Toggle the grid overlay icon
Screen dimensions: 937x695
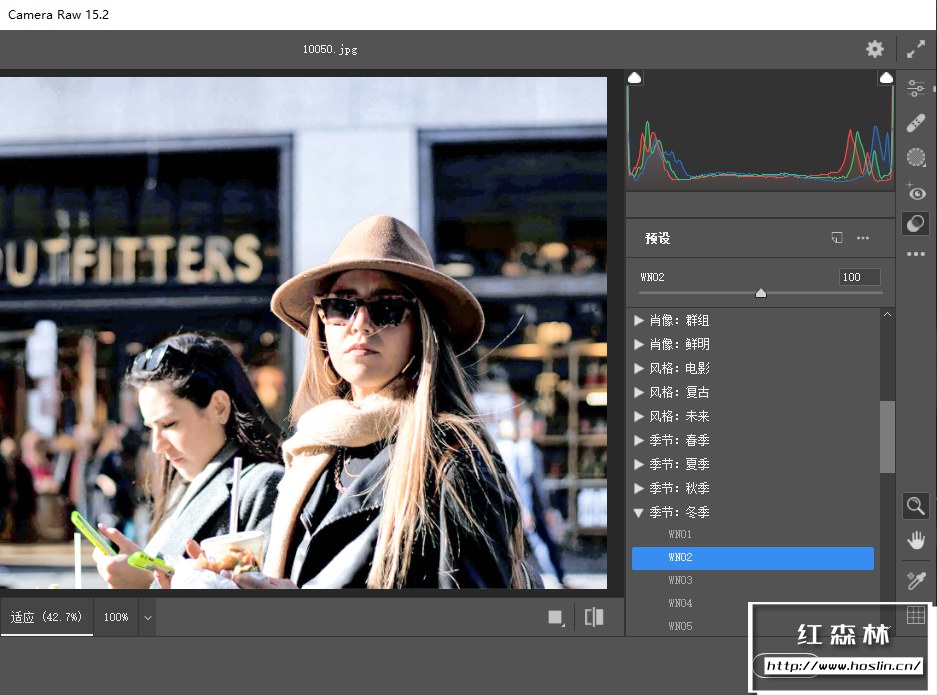916,616
